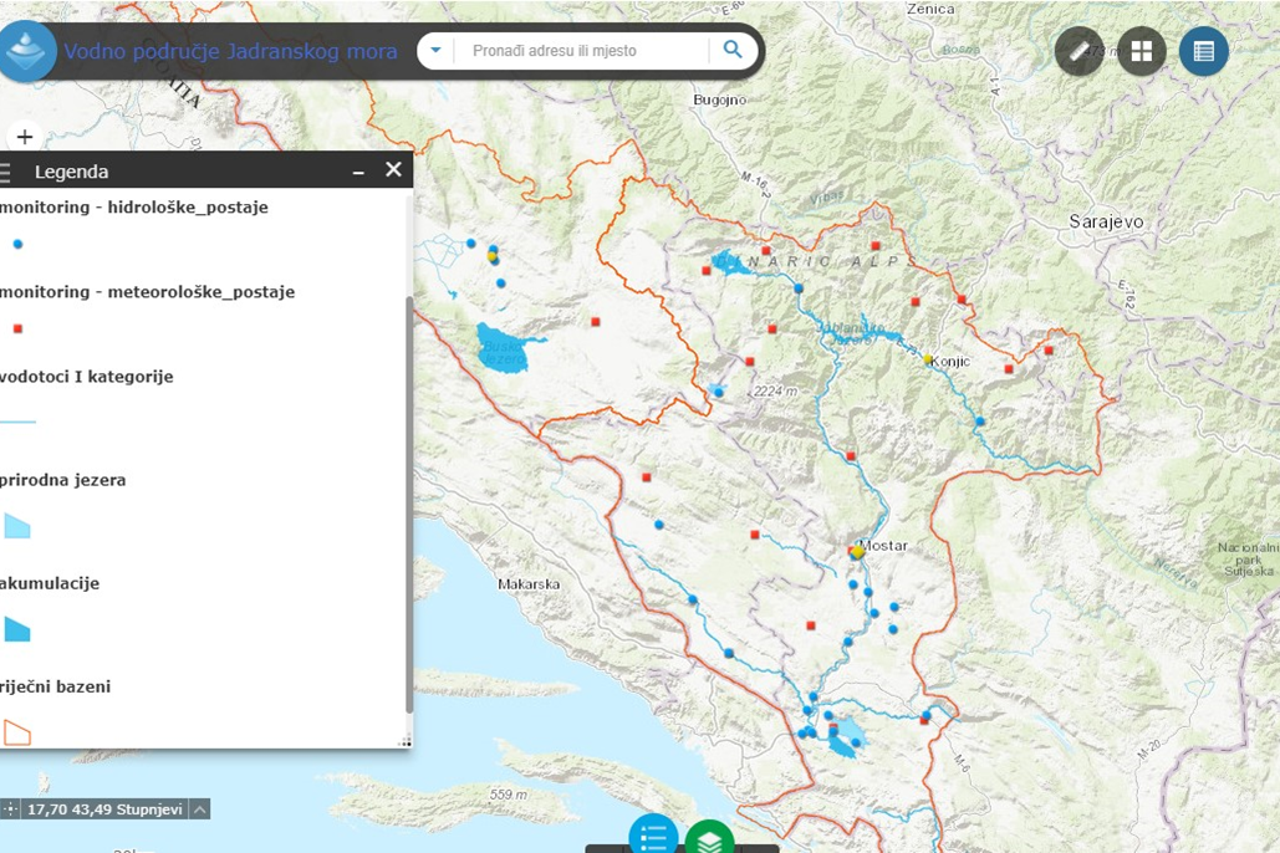
Task: Close the Legenda panel
Action: coord(394,170)
